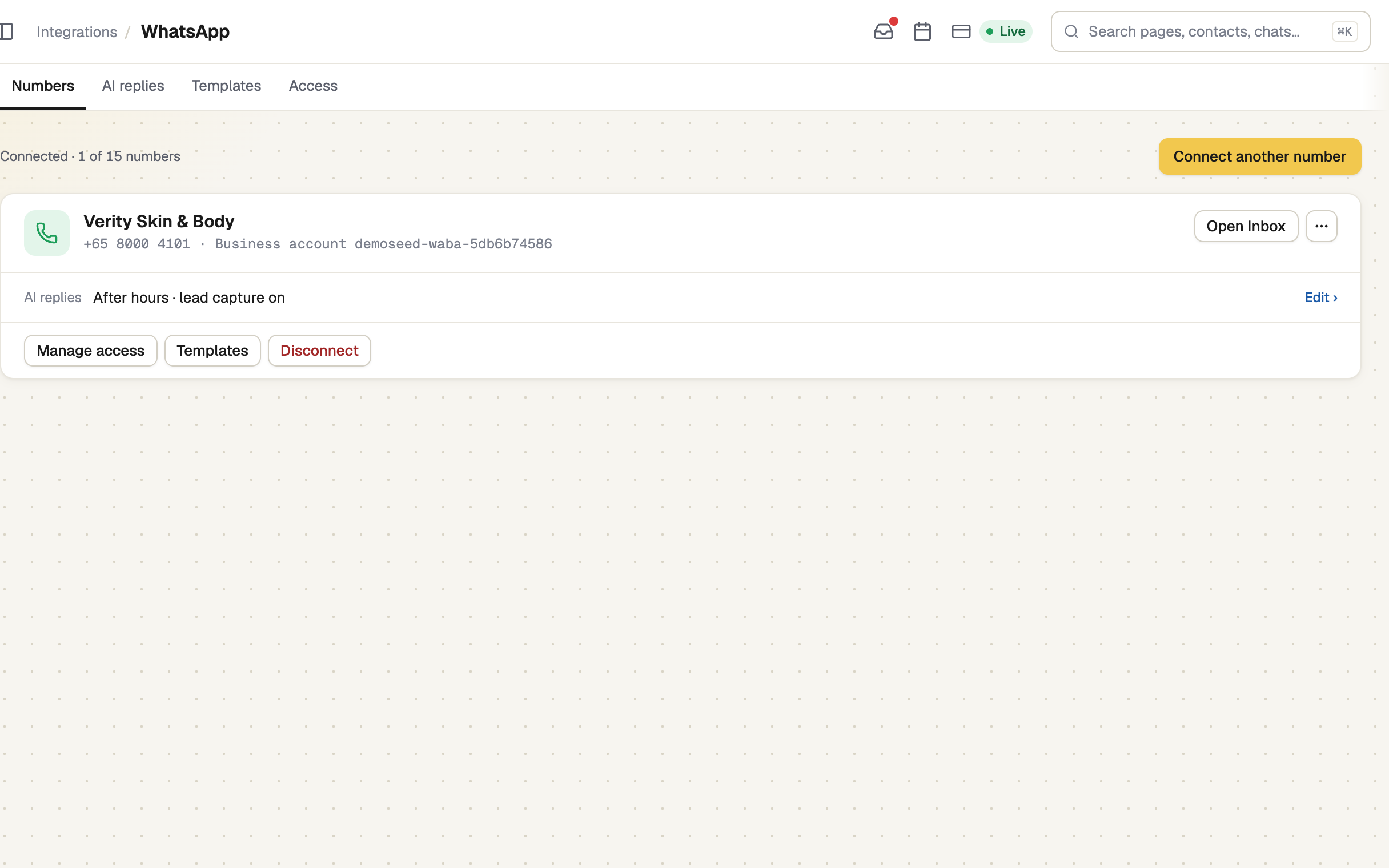
Task: Select the Numbers tab
Action: pos(43,86)
